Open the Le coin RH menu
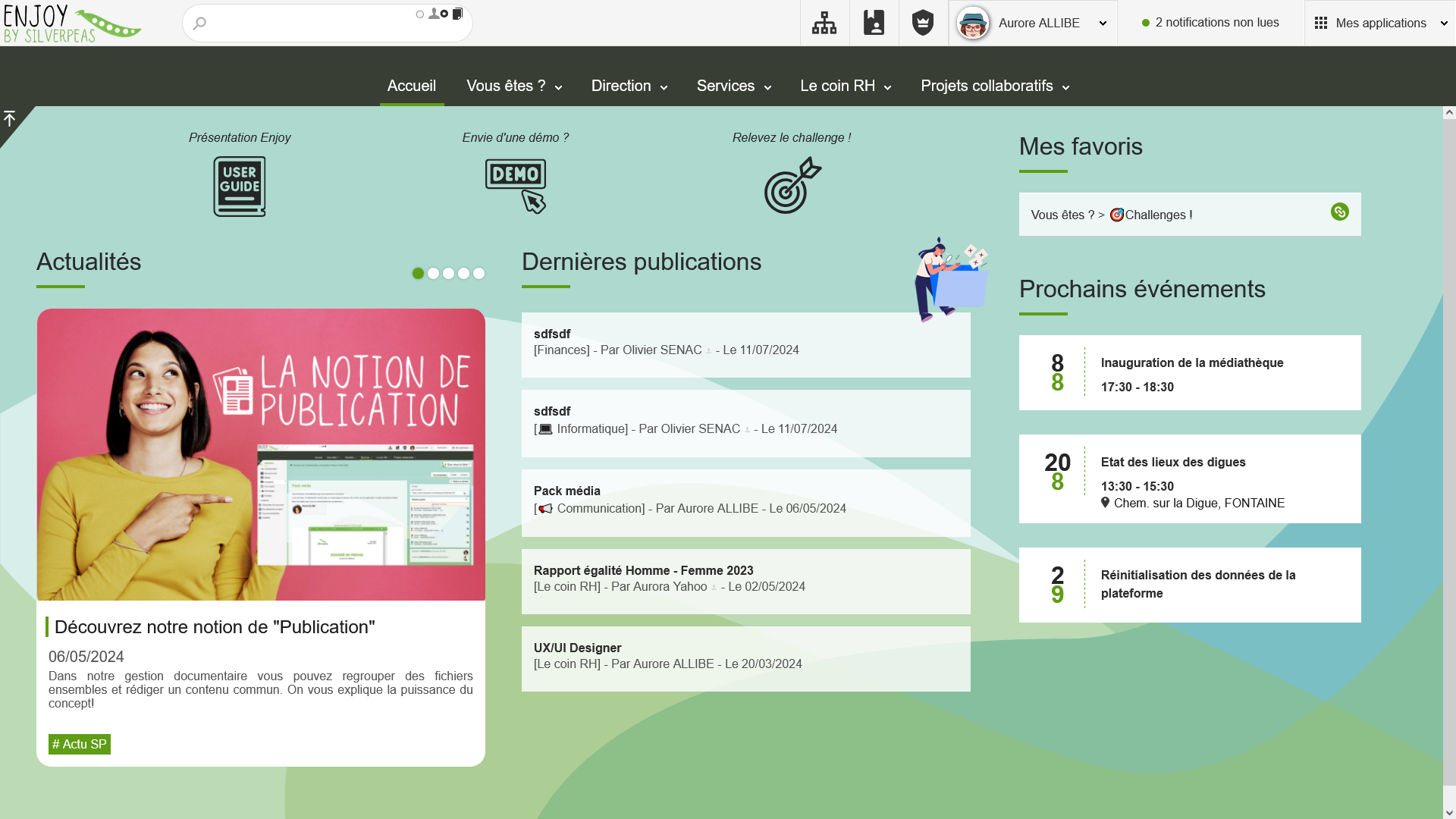This screenshot has height=819, width=1456. (845, 86)
